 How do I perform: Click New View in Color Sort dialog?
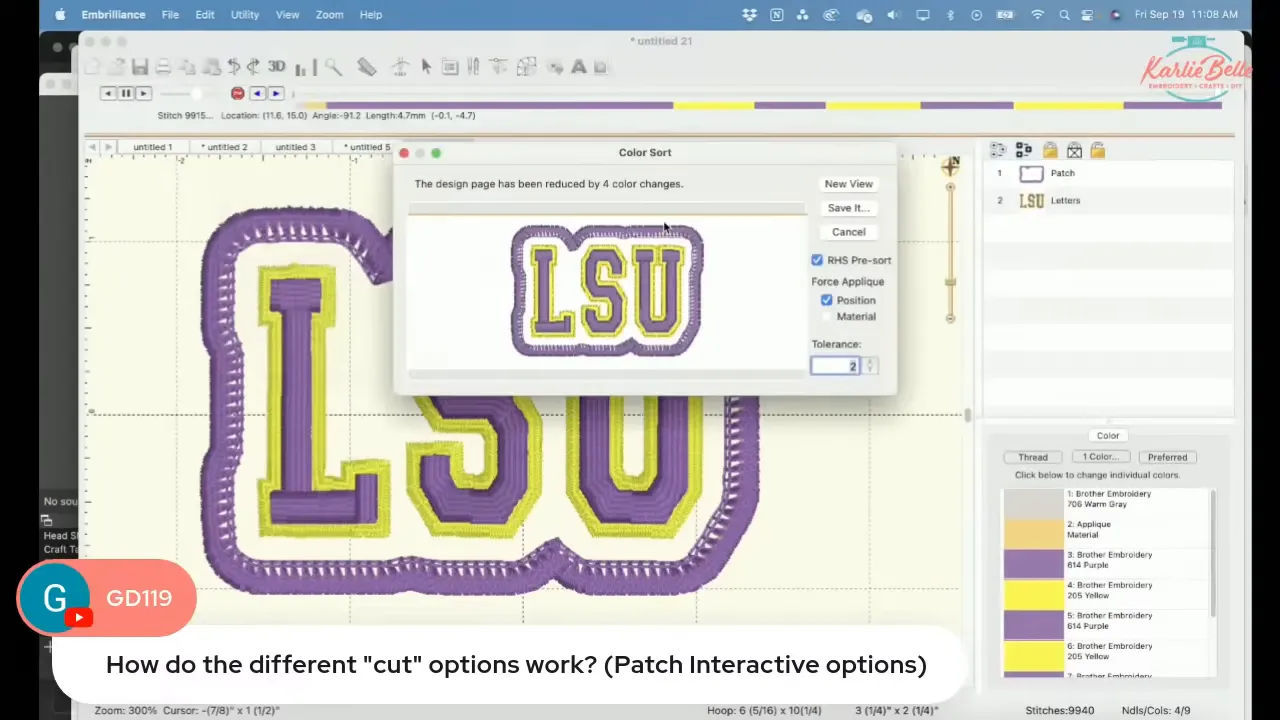849,184
